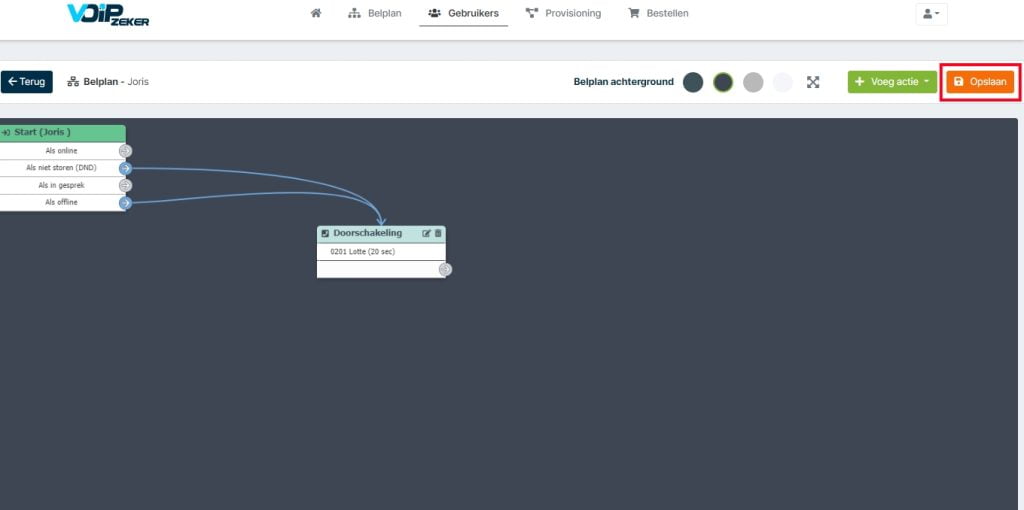Click the Doorschakeling output connector
The height and width of the screenshot is (510, 1024).
click(x=445, y=270)
